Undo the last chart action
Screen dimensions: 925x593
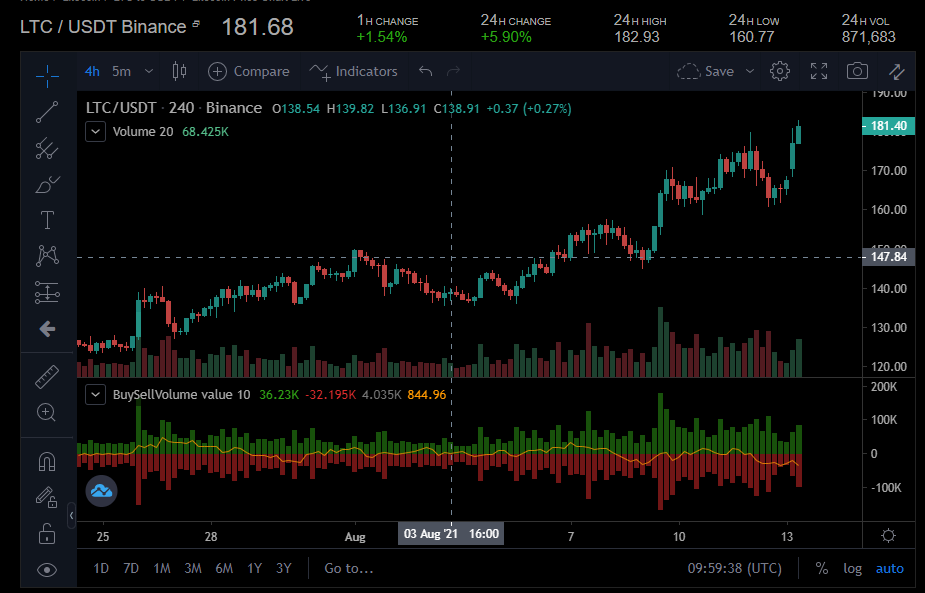click(425, 71)
